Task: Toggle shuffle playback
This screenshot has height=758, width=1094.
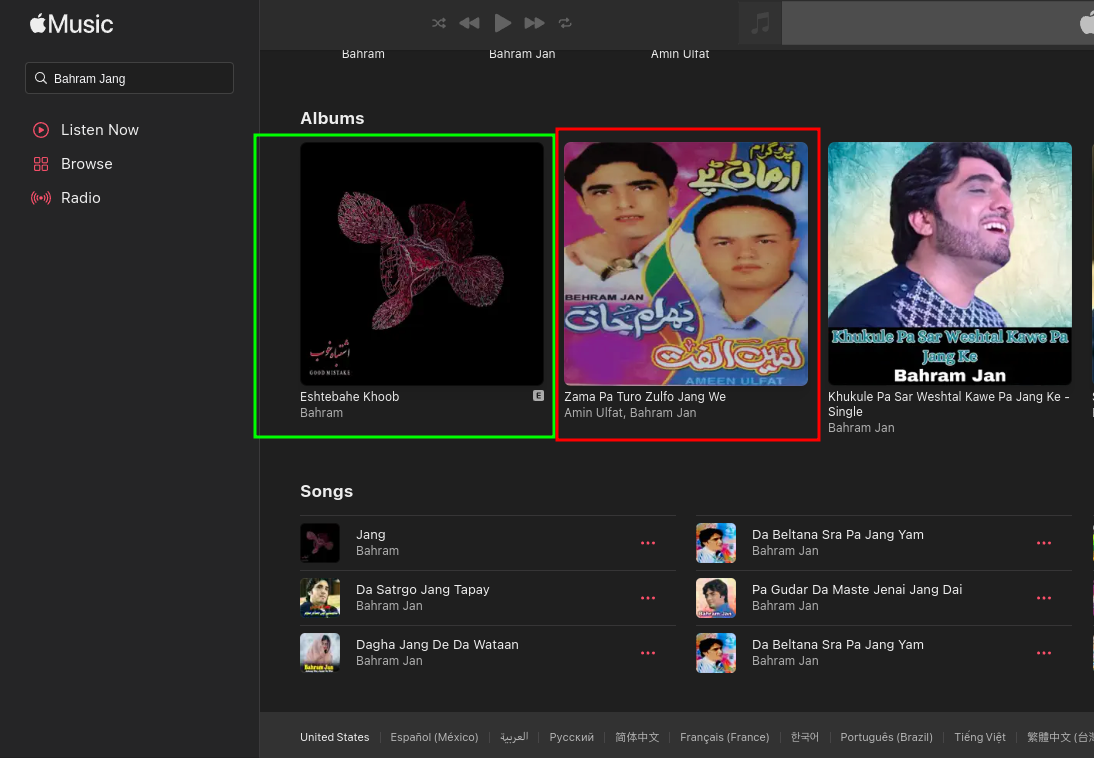Action: pos(439,23)
